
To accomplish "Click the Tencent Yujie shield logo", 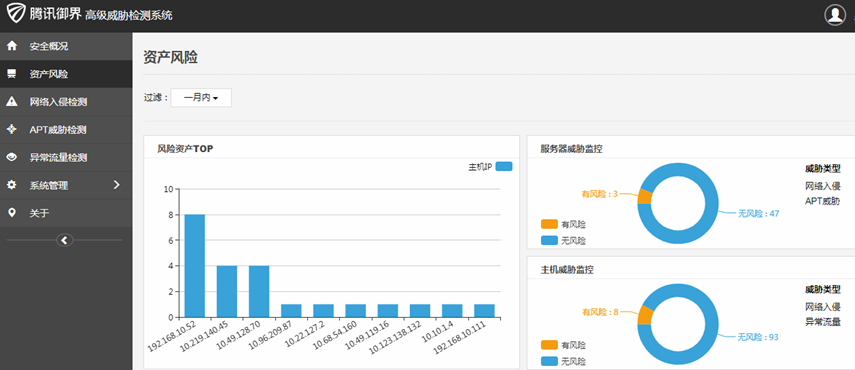I will (16, 13).
